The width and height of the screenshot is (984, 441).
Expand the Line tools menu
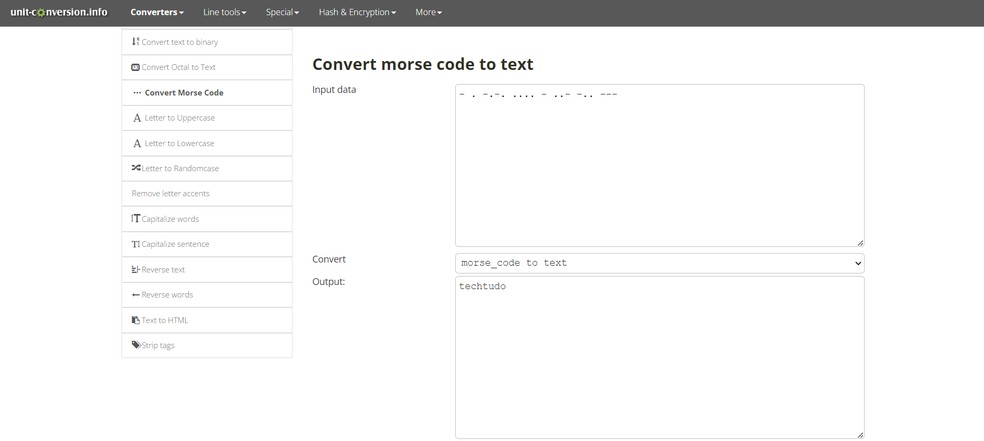[224, 12]
